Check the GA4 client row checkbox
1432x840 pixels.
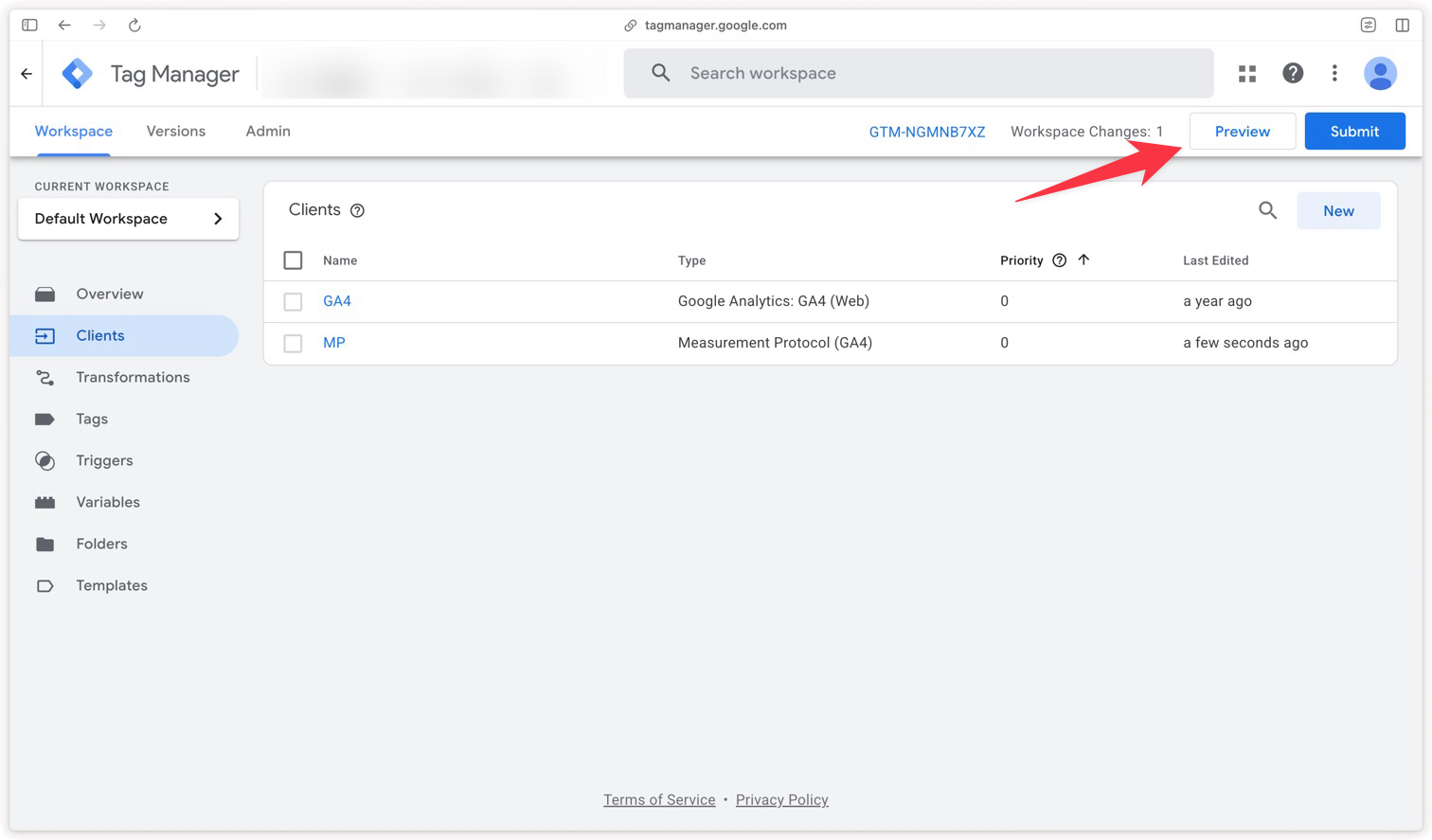pos(293,301)
